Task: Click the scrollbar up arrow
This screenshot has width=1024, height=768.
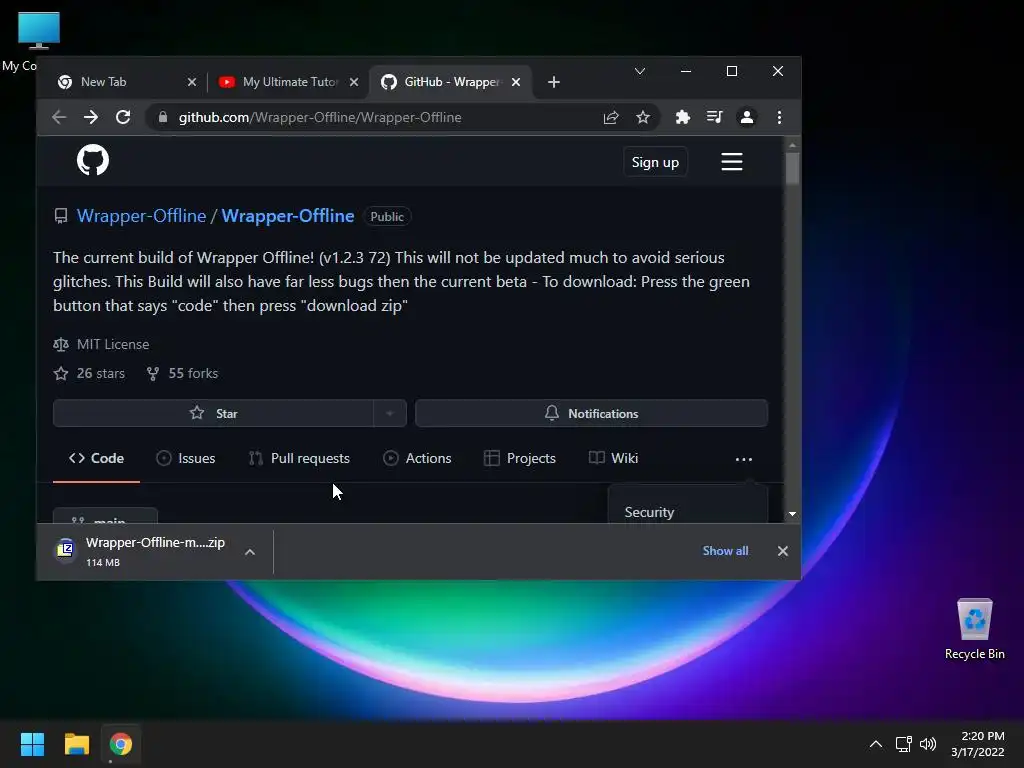Action: coord(792,145)
